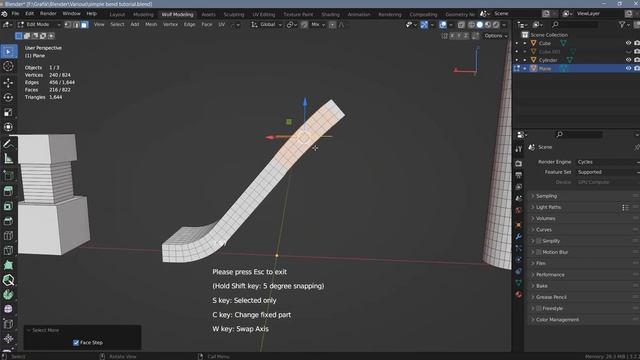The height and width of the screenshot is (360, 640).
Task: Switch to the Shading workspace tab
Action: [330, 14]
